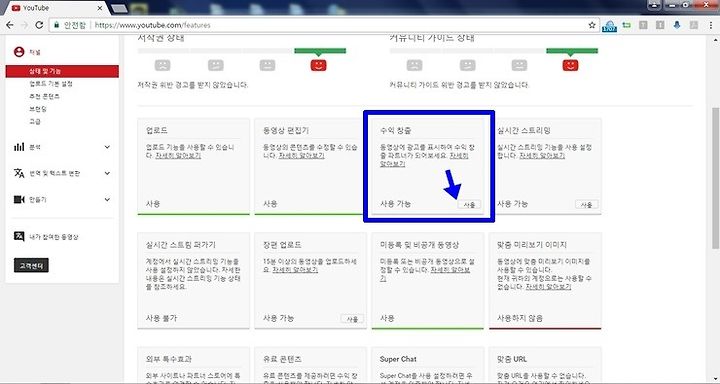Viewport: 720px width, 384px height.
Task: Click 사용 button in 수익 창출 card
Action: pos(469,204)
